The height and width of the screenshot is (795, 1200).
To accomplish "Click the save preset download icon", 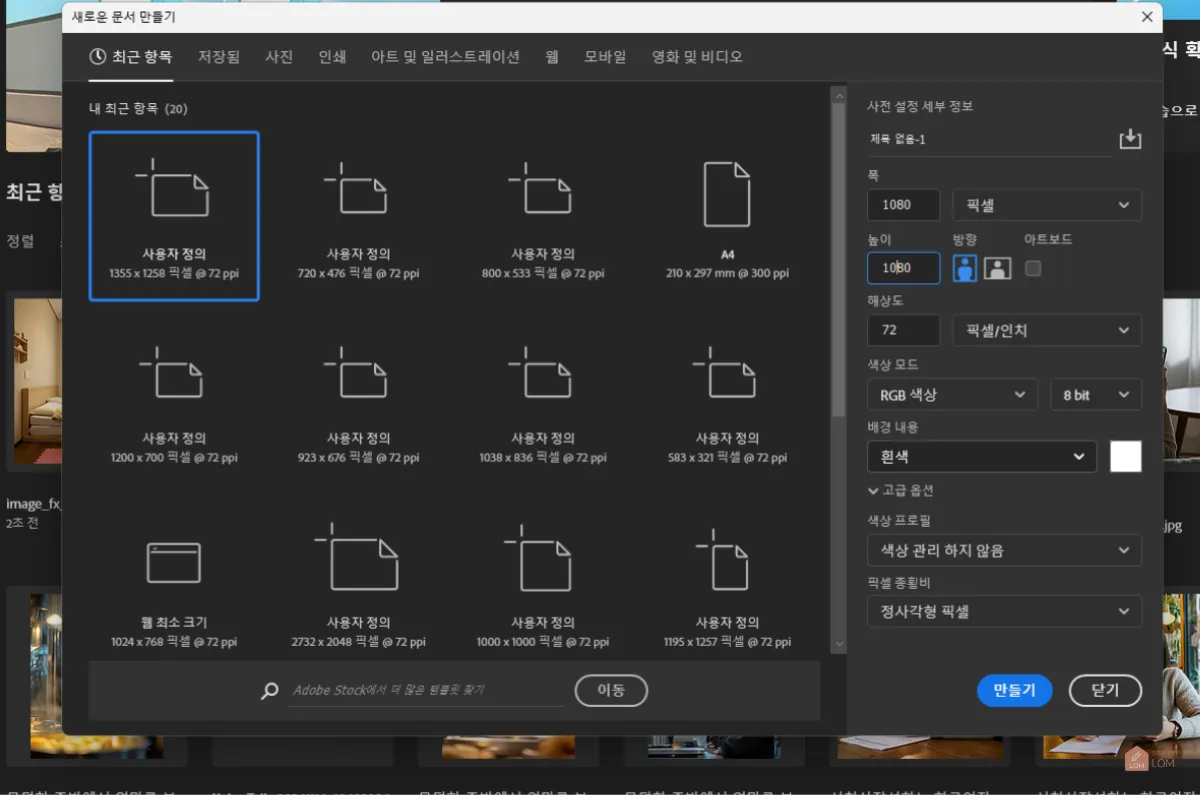I will tap(1130, 139).
